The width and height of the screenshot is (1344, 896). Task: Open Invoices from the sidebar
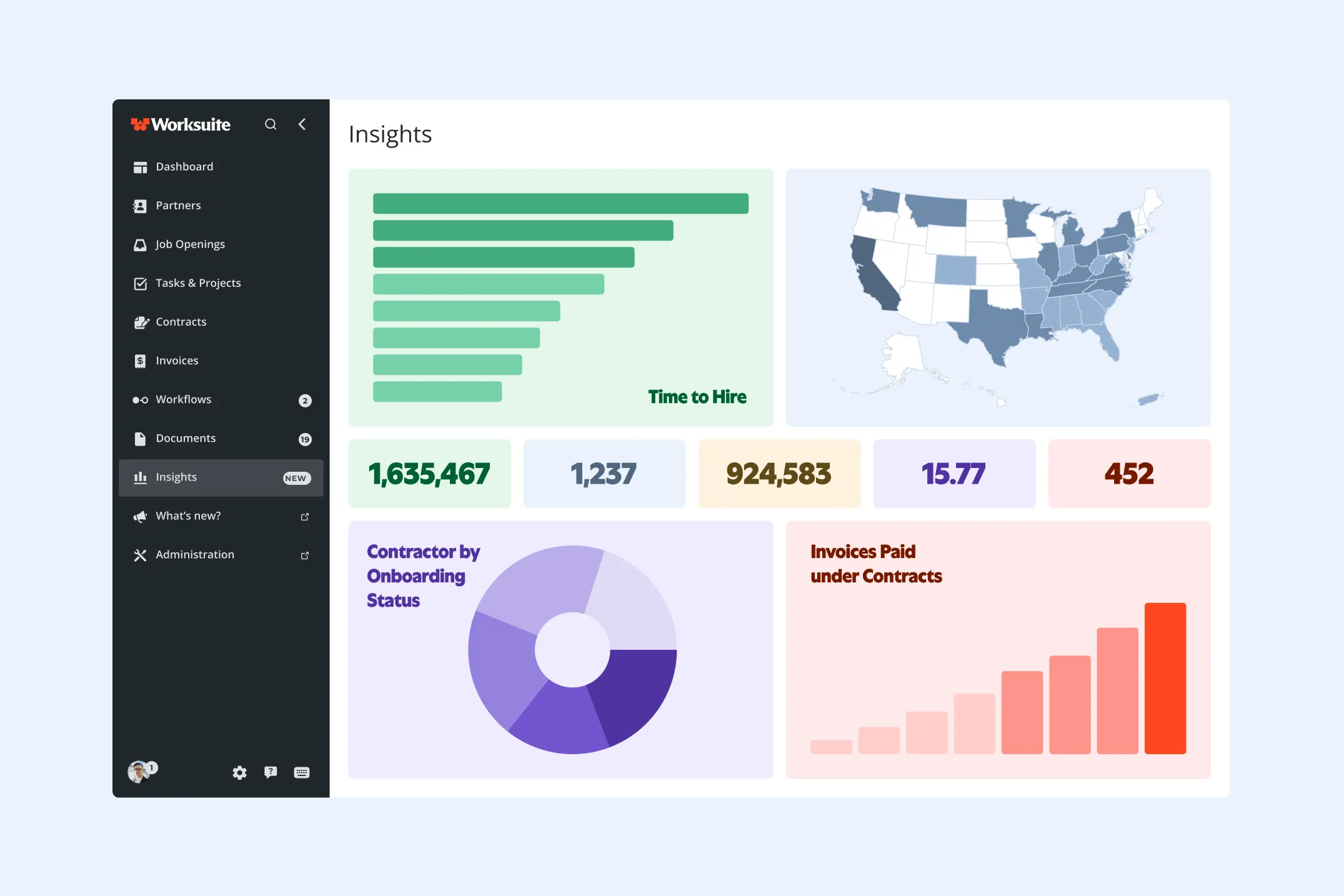pyautogui.click(x=177, y=361)
